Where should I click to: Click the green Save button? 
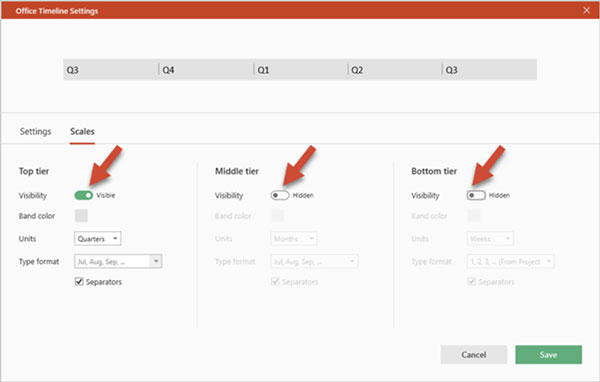[548, 354]
